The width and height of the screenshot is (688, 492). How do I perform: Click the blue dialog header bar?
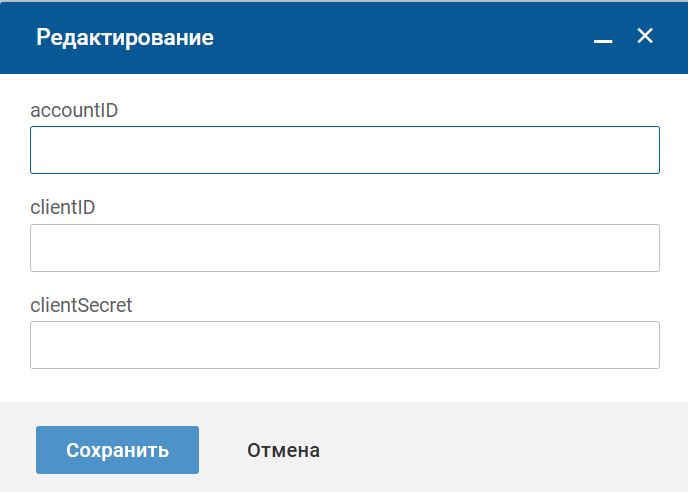tap(400, 38)
